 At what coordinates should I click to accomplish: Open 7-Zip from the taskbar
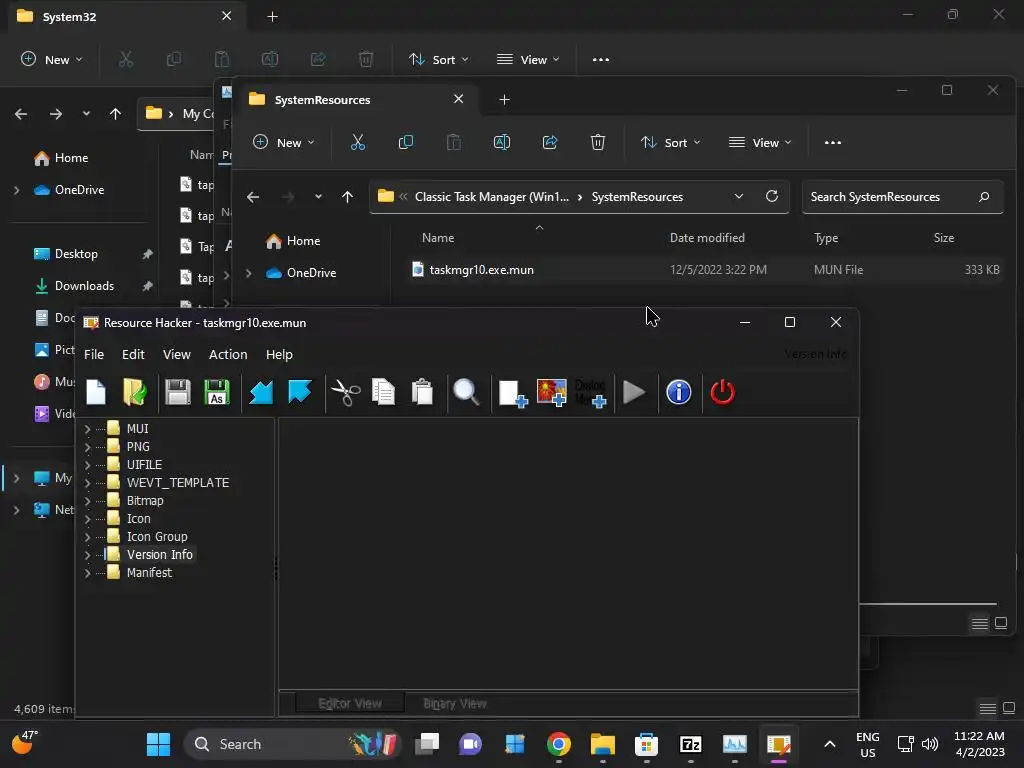[x=691, y=744]
